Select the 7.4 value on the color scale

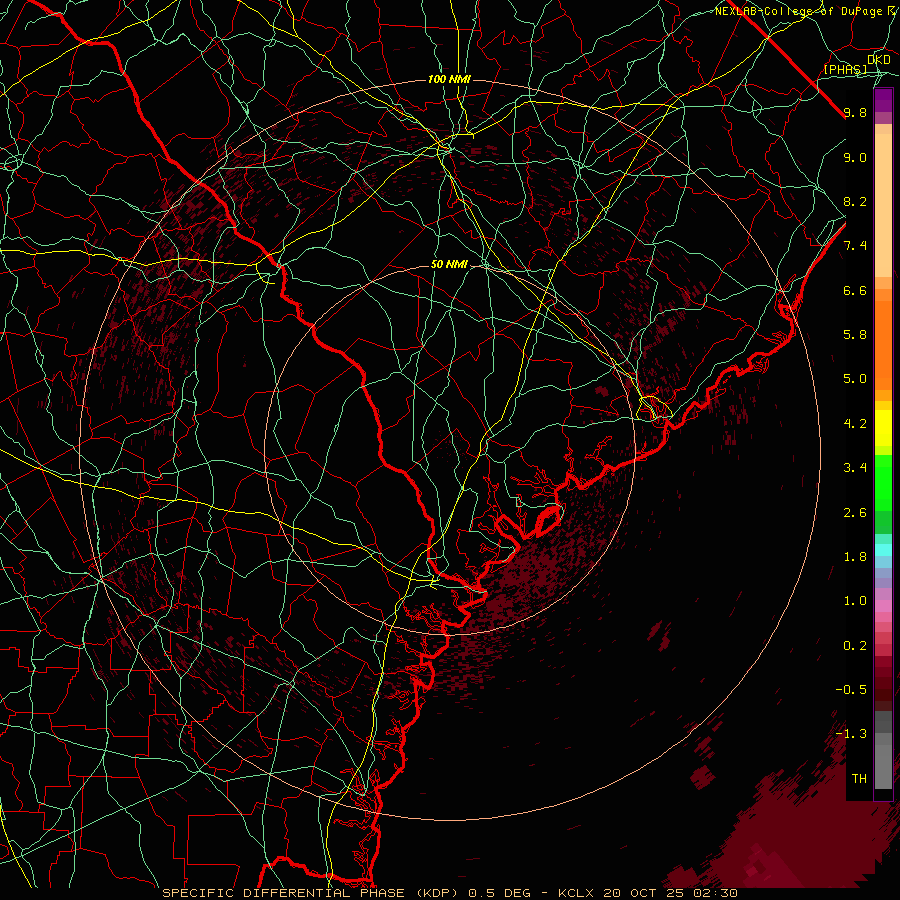tap(855, 246)
